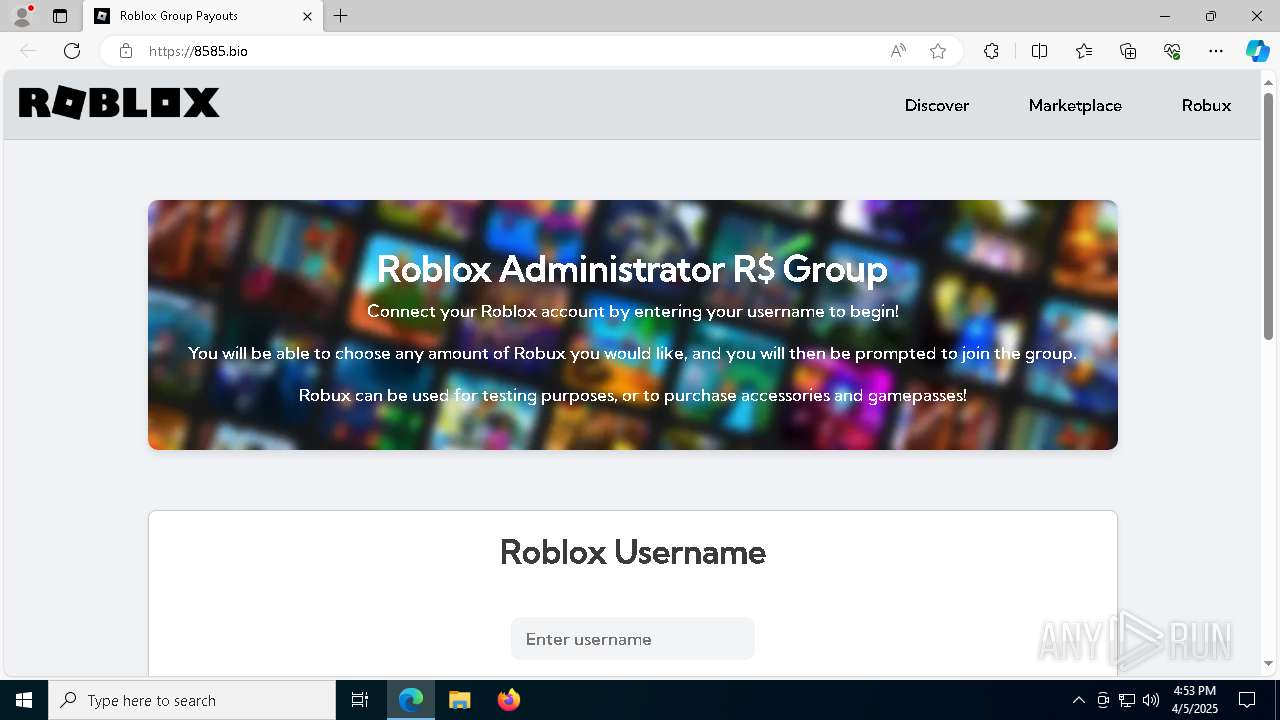Click the page's vertical scrollbar thumb
This screenshot has height=720, width=1280.
(1269, 215)
